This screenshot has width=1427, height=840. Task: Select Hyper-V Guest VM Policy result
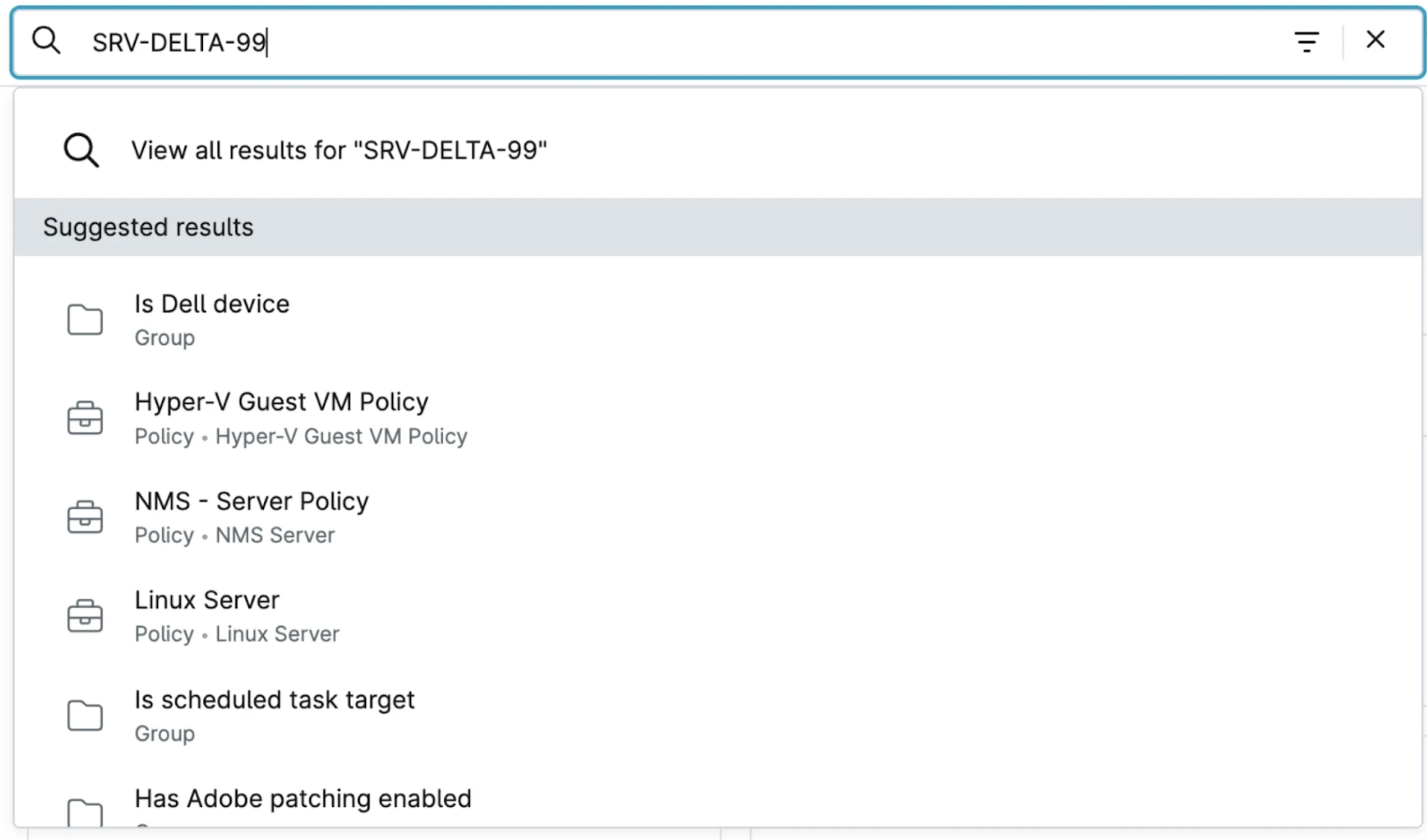click(717, 418)
